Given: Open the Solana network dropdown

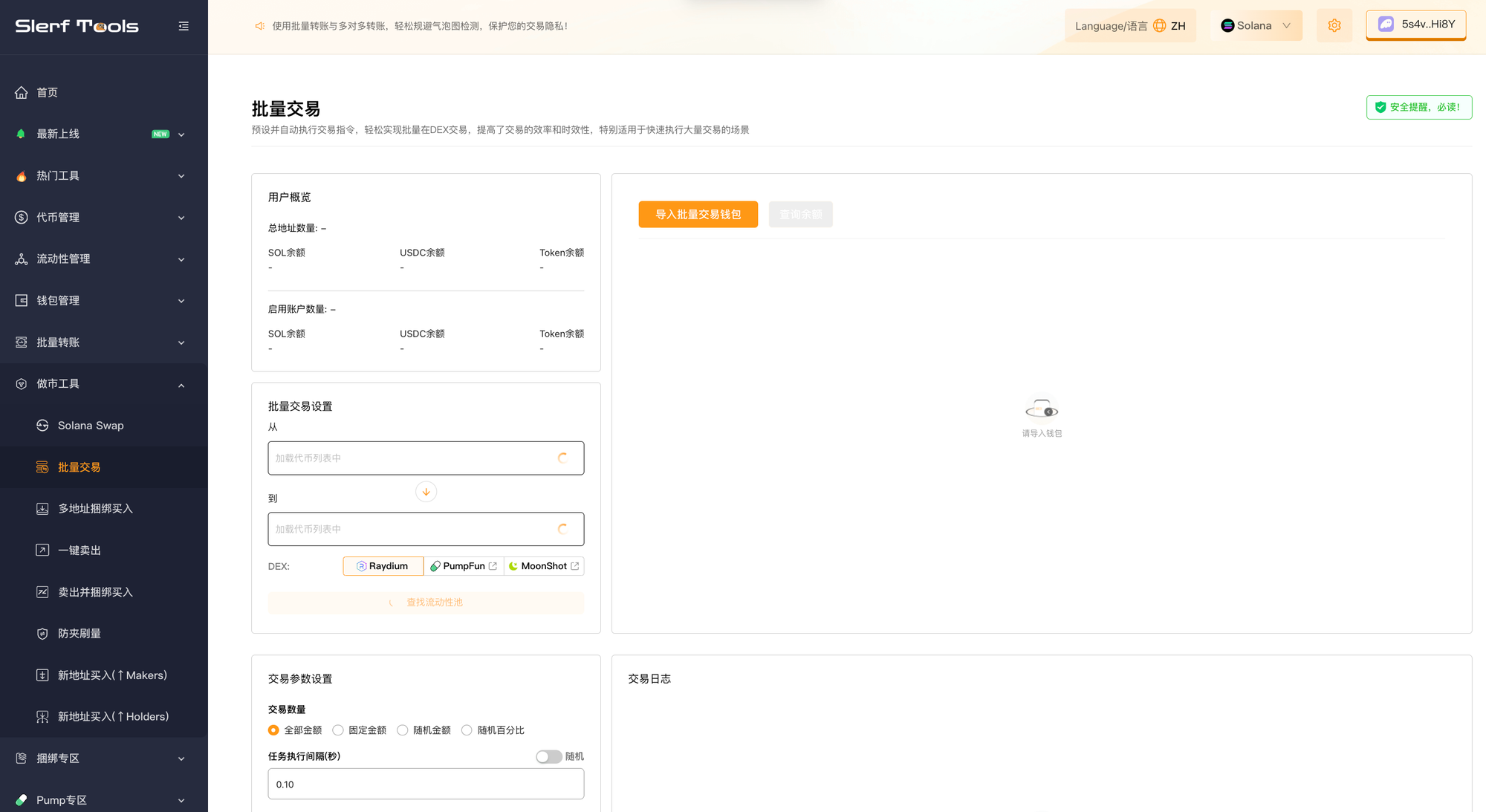Looking at the screenshot, I should click(x=1256, y=26).
